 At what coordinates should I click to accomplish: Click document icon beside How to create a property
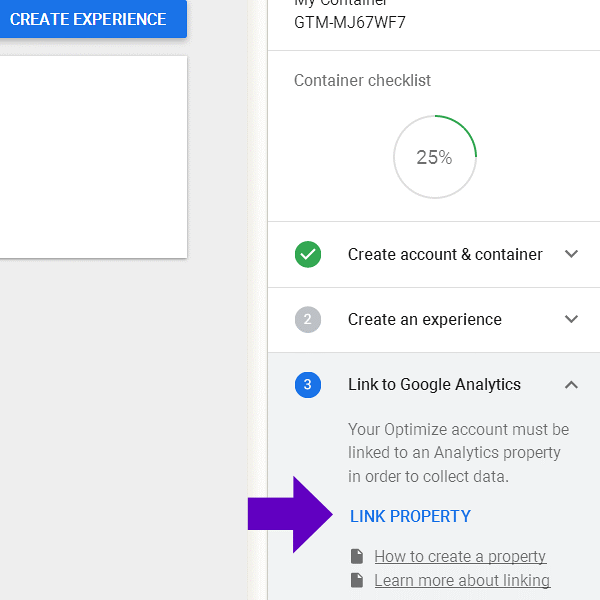(x=357, y=557)
